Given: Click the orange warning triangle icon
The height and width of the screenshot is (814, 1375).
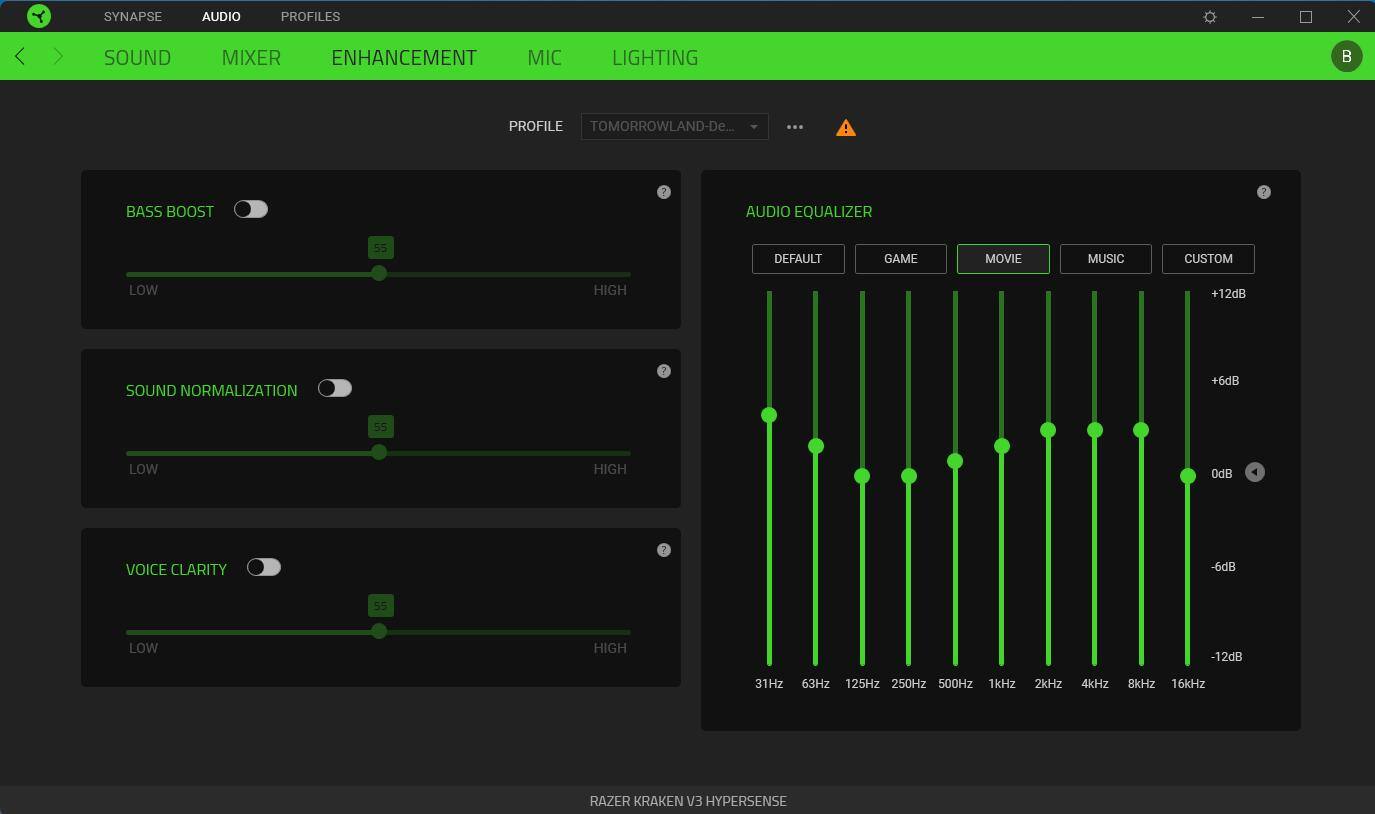Looking at the screenshot, I should pyautogui.click(x=846, y=128).
